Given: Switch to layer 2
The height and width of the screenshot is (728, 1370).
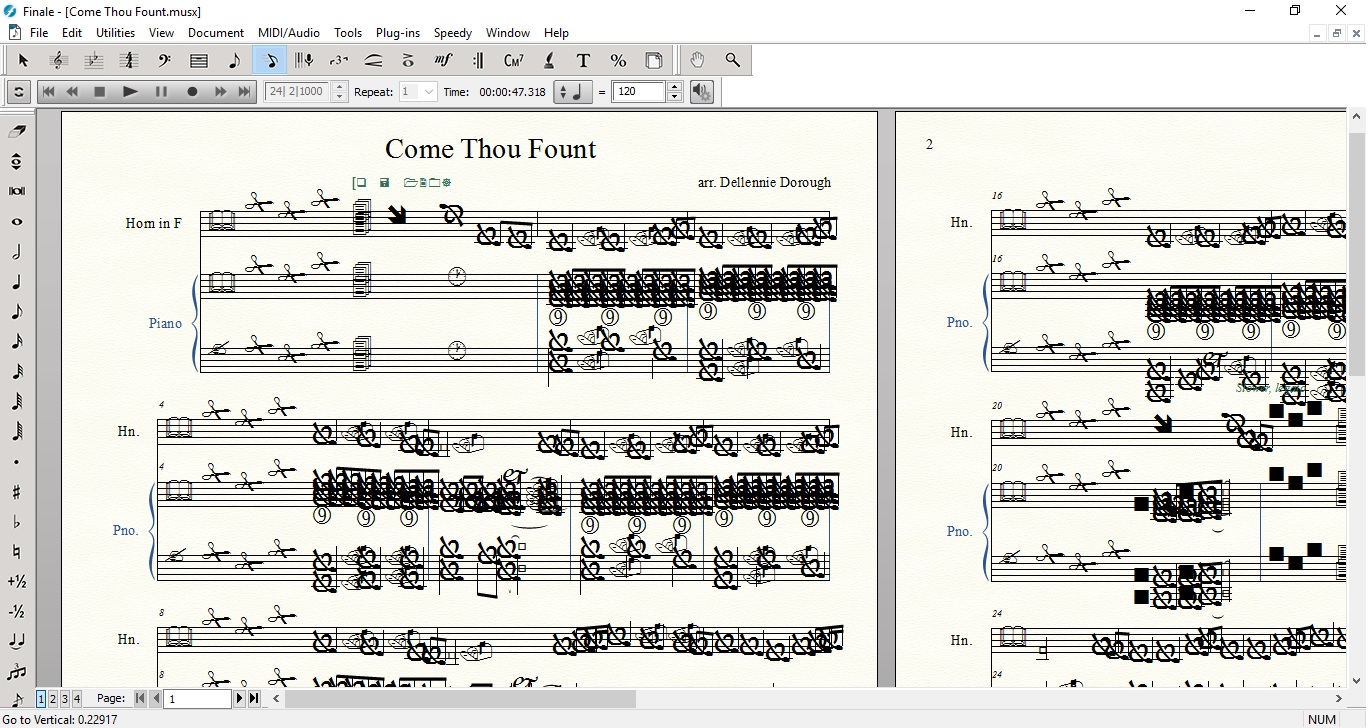Looking at the screenshot, I should point(53,699).
